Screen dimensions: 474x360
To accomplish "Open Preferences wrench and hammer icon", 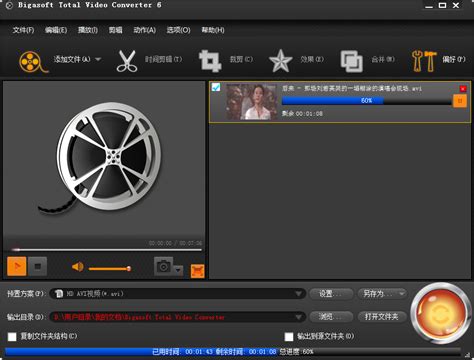I will click(424, 61).
